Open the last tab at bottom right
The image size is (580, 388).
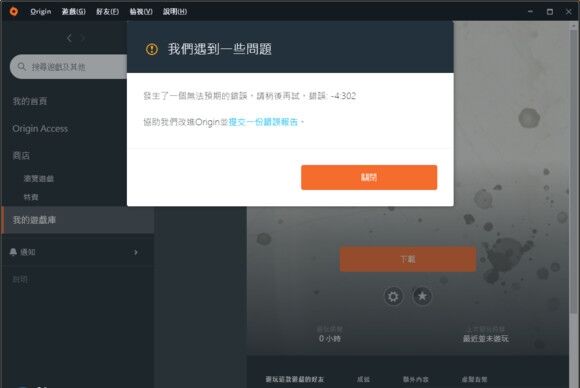tap(474, 379)
